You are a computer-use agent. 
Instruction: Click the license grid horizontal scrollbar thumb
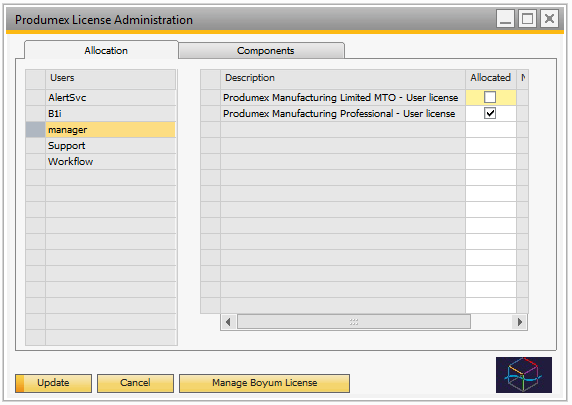tap(353, 322)
